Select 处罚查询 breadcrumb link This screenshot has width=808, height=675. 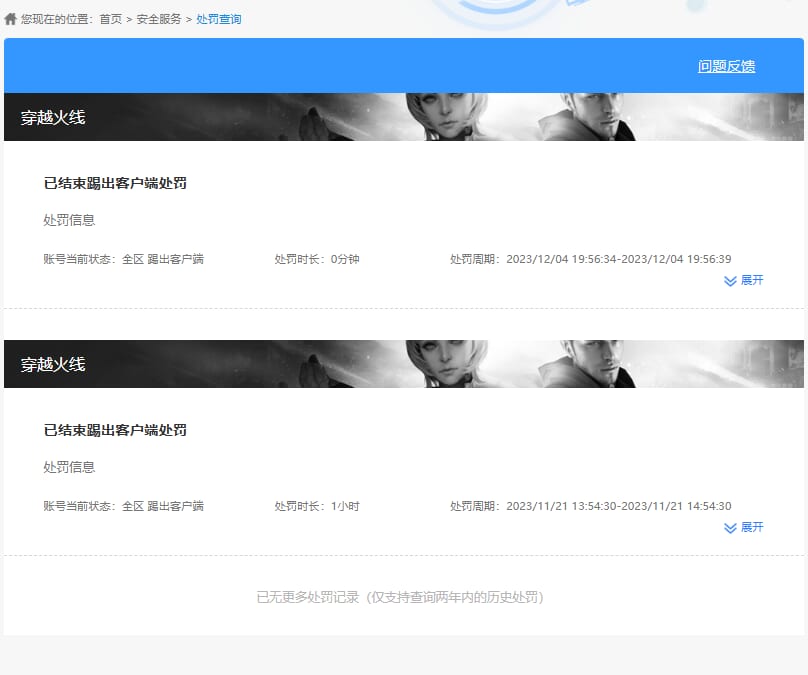(x=218, y=19)
